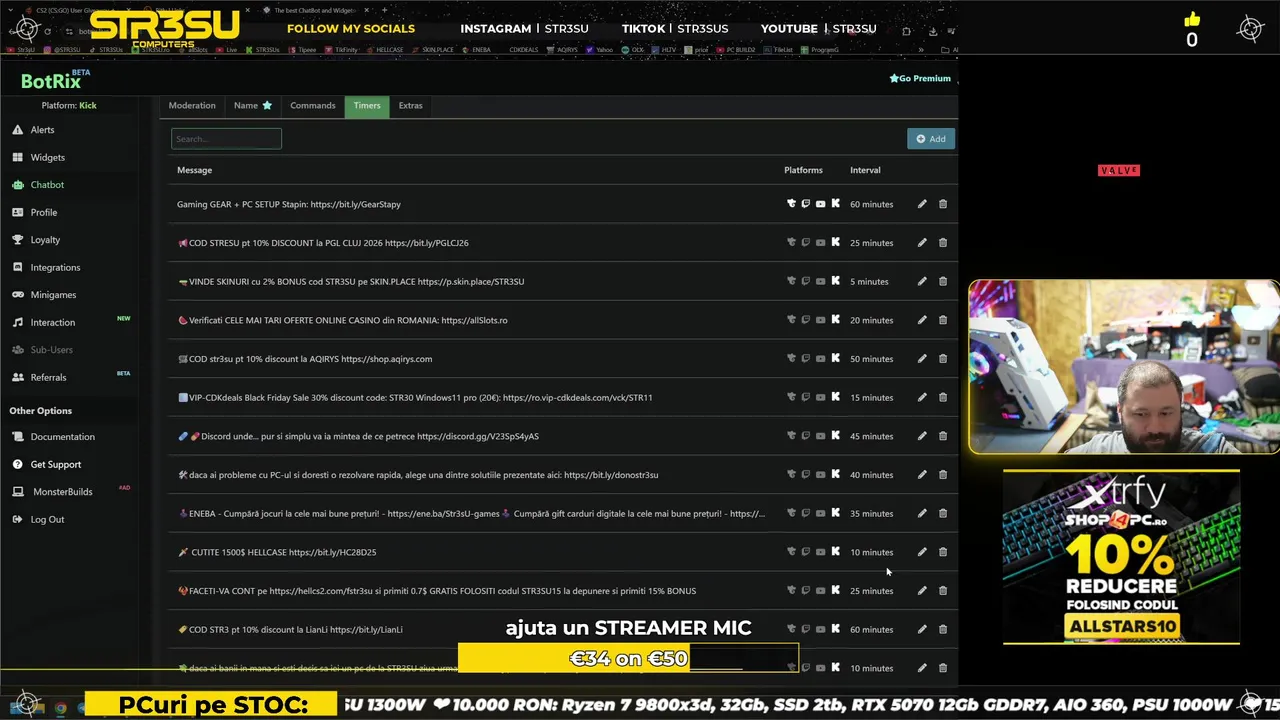
Task: Open Alerts in the BotRix sidebar
Action: pos(42,130)
